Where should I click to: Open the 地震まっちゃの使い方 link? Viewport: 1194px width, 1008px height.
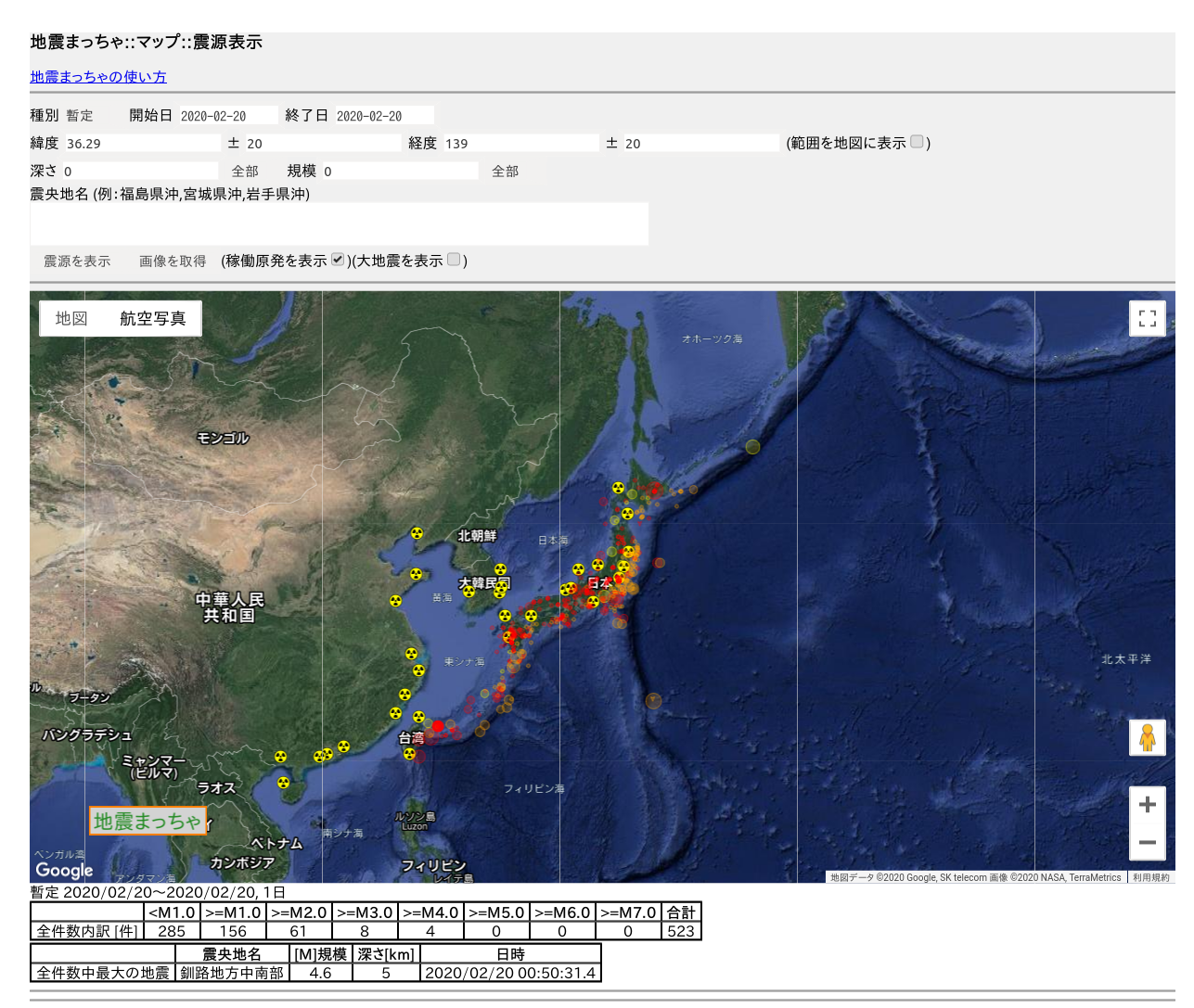click(x=98, y=77)
